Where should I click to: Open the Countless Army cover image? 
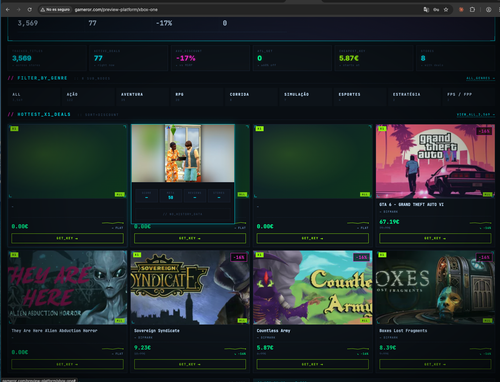(313, 288)
